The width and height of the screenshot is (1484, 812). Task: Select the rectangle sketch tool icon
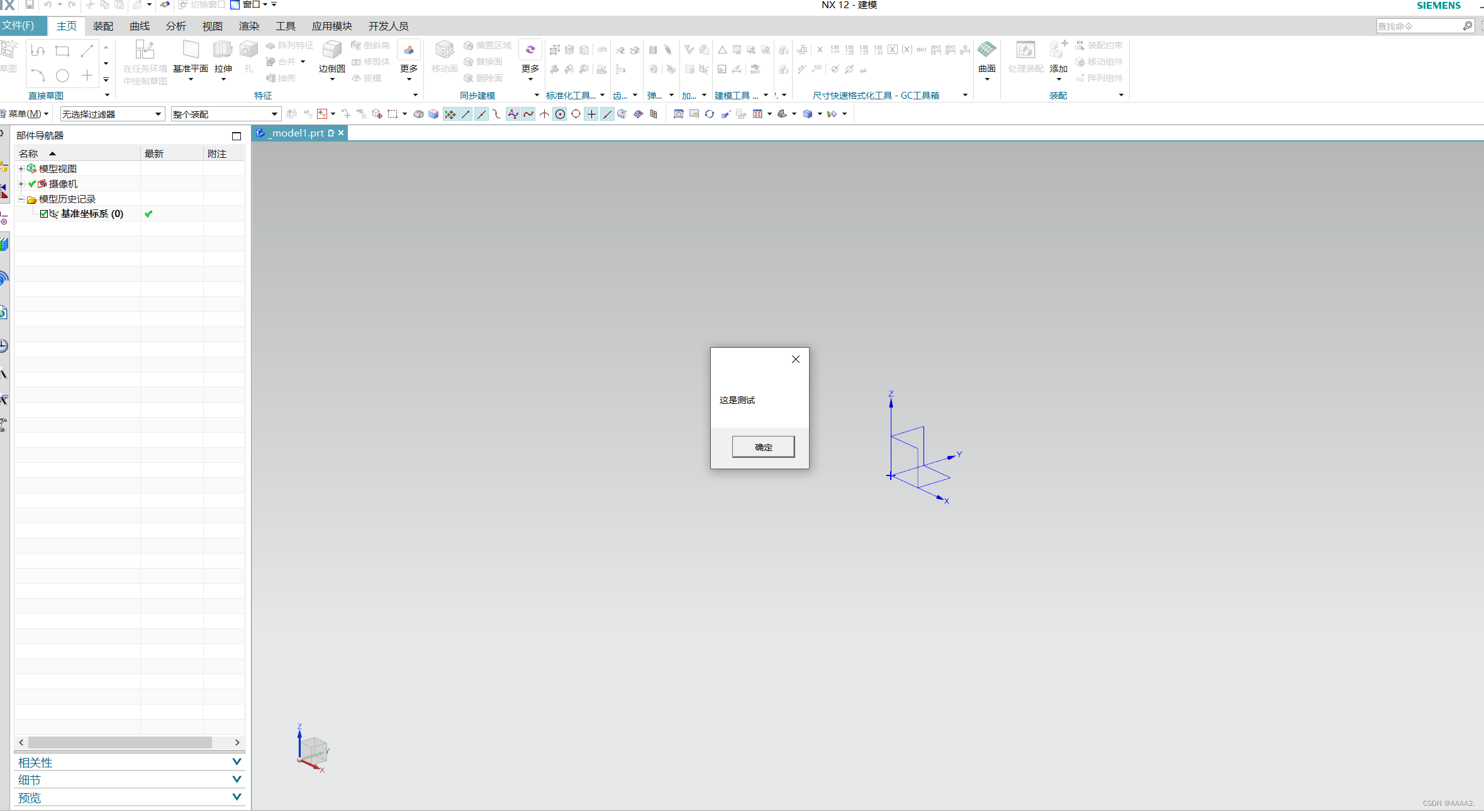coord(62,51)
